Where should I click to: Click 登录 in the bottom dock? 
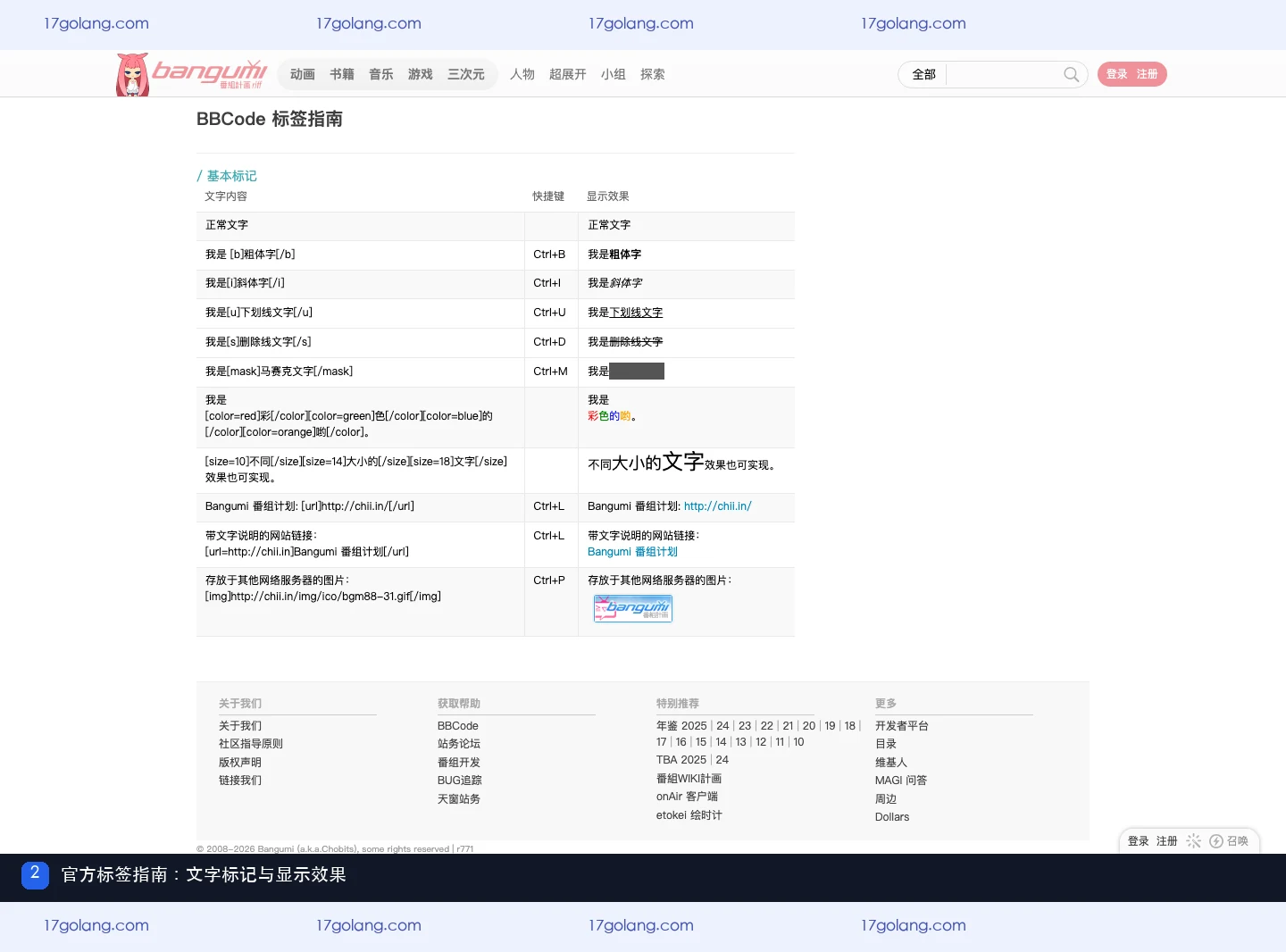1139,841
